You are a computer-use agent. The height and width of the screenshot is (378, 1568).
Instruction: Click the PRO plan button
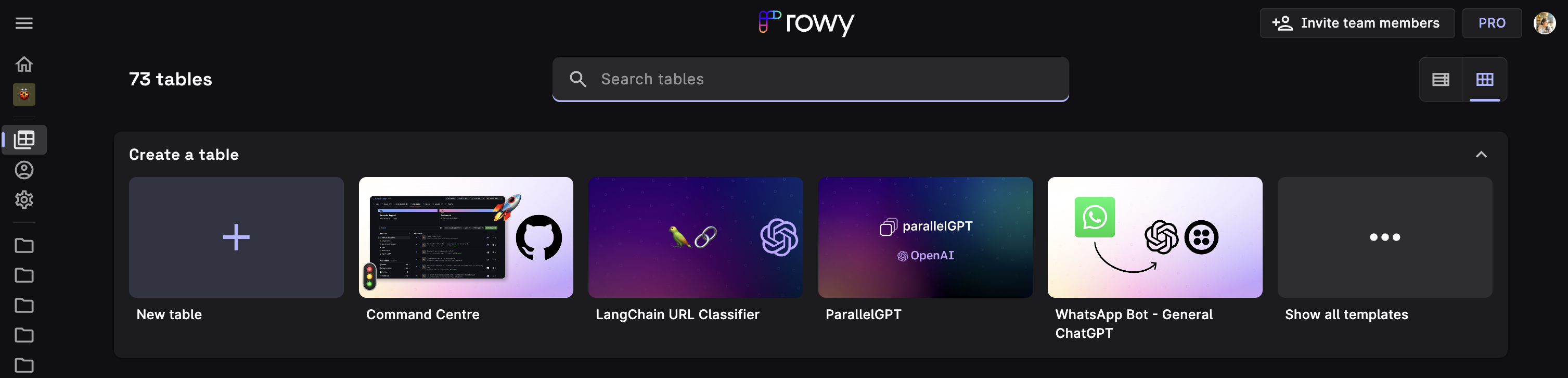point(1492,23)
